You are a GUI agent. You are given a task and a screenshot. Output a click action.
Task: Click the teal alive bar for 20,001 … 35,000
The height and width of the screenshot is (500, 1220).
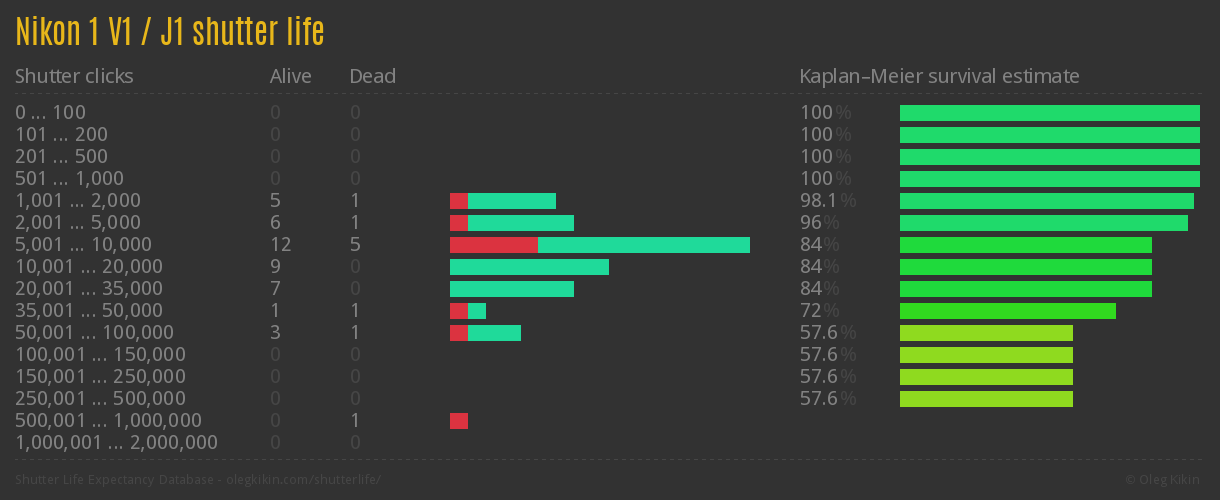click(x=511, y=289)
